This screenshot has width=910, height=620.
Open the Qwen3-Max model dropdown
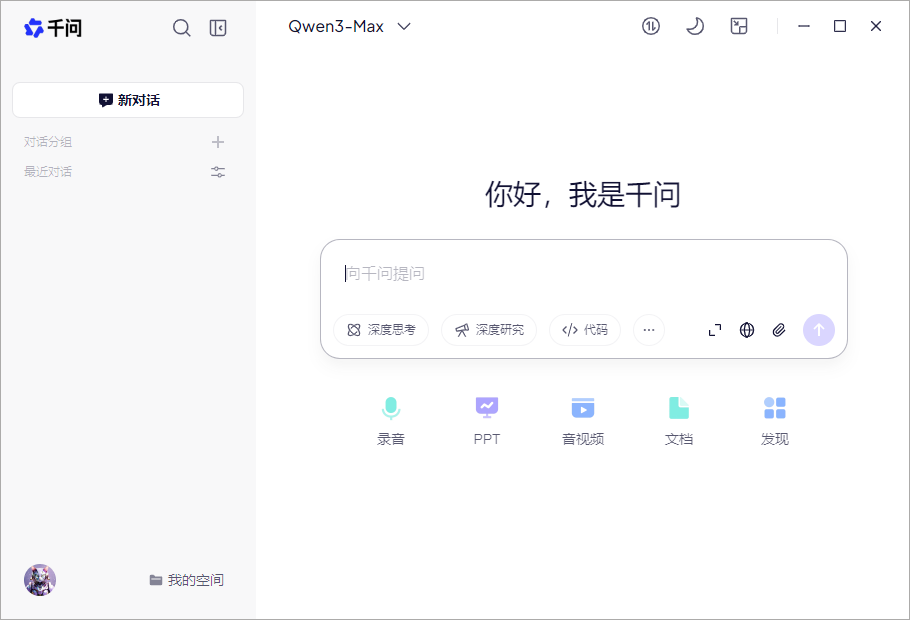pos(349,26)
